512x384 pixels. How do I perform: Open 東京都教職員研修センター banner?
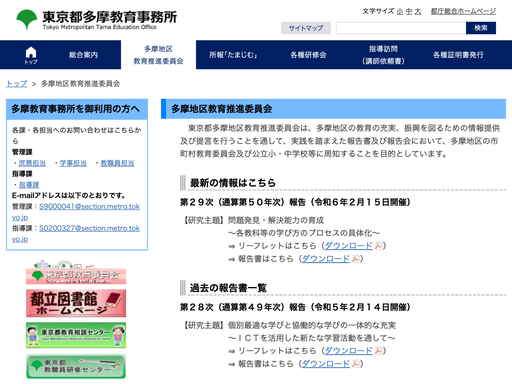[76, 366]
